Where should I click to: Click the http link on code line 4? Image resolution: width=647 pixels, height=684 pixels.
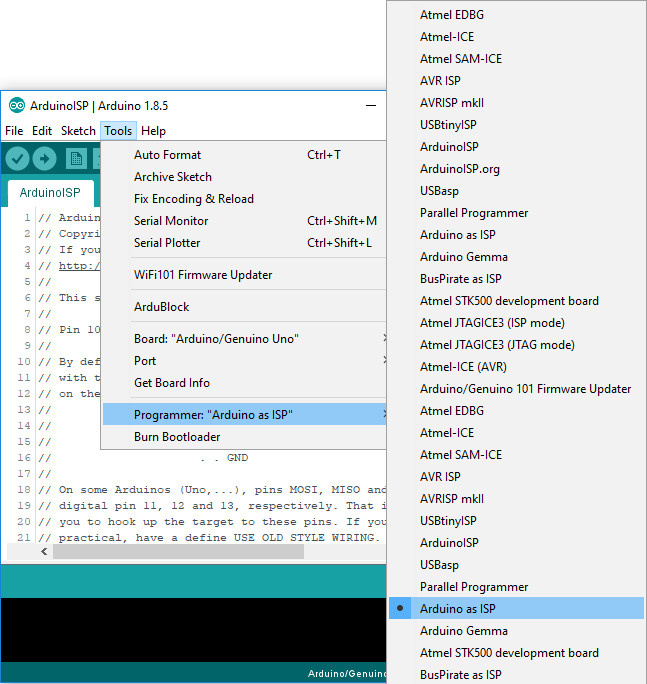[x=79, y=266]
